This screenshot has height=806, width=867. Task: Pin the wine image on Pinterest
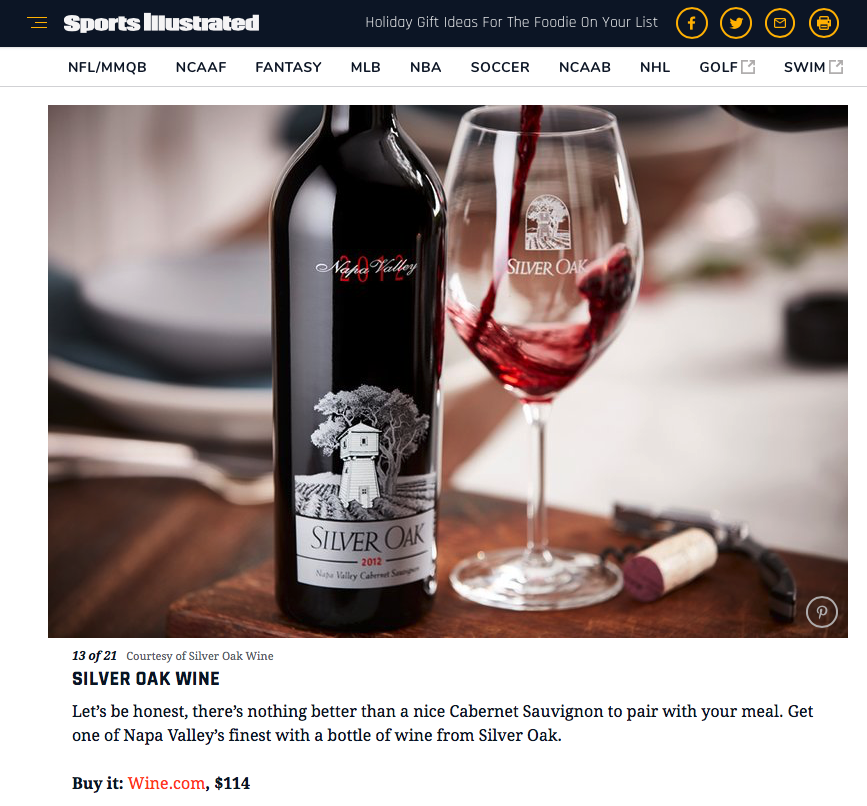(822, 612)
